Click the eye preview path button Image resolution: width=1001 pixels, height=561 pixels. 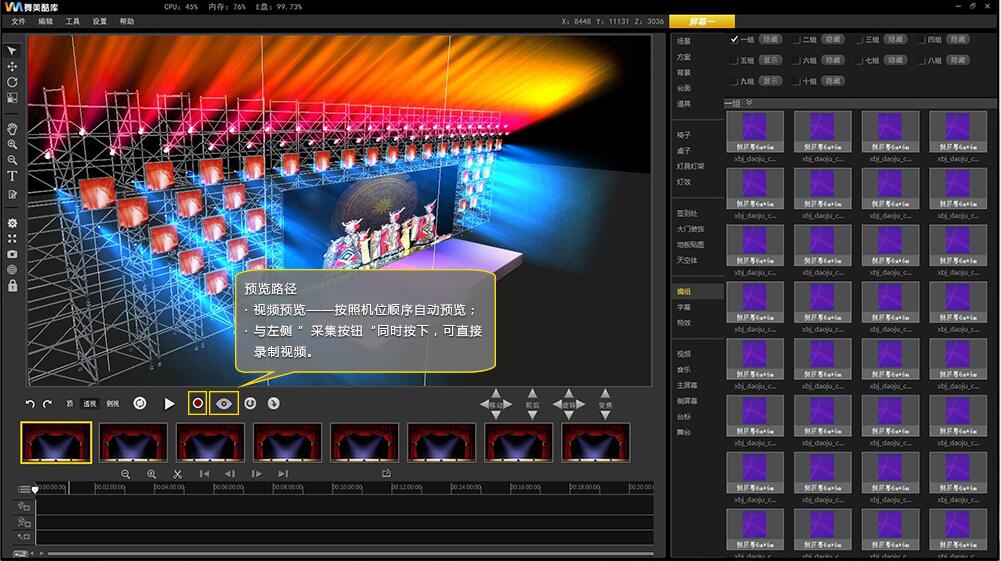[x=224, y=403]
